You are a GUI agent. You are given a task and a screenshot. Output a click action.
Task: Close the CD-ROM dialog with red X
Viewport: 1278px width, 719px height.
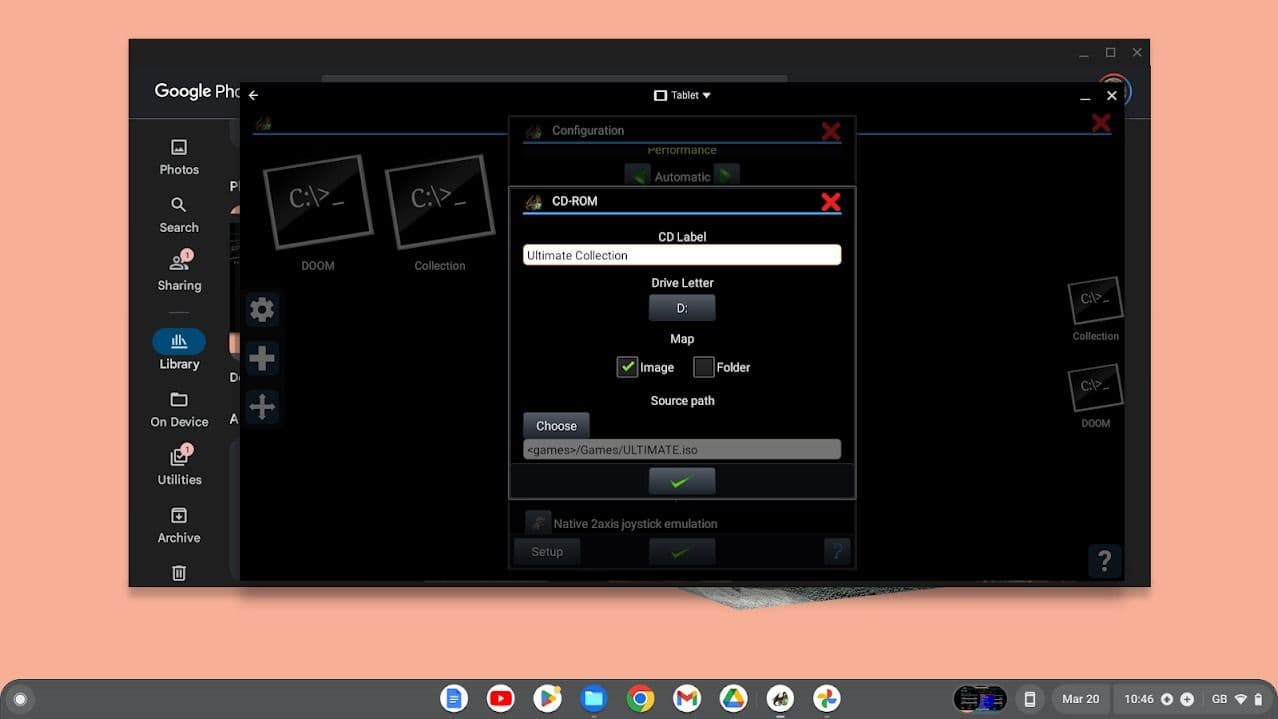830,202
